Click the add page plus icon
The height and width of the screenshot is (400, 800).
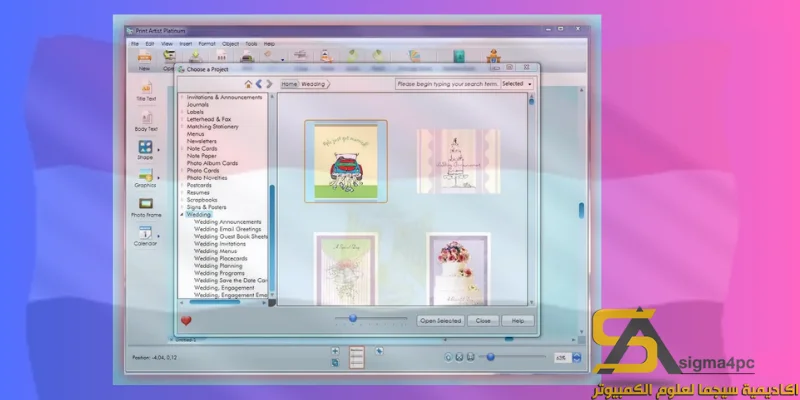(x=335, y=351)
